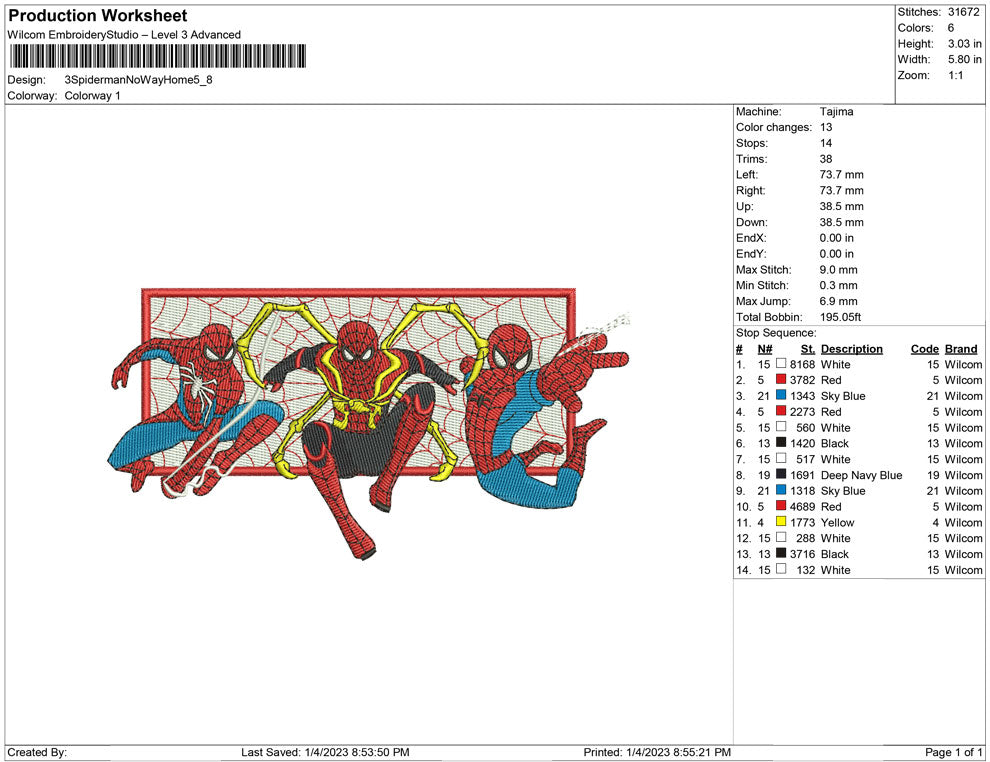Viewport: 990px width, 762px height.
Task: Click the stitch count 8168 in row 1
Action: pyautogui.click(x=802, y=364)
